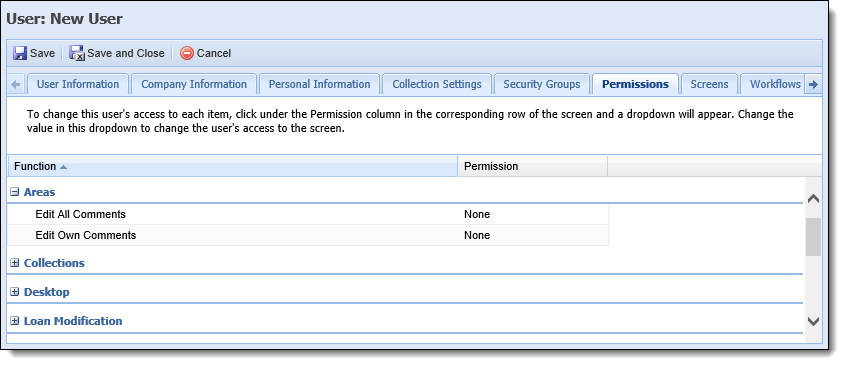The image size is (844, 365).
Task: Click the Function column sort arrow
Action: pos(64,167)
